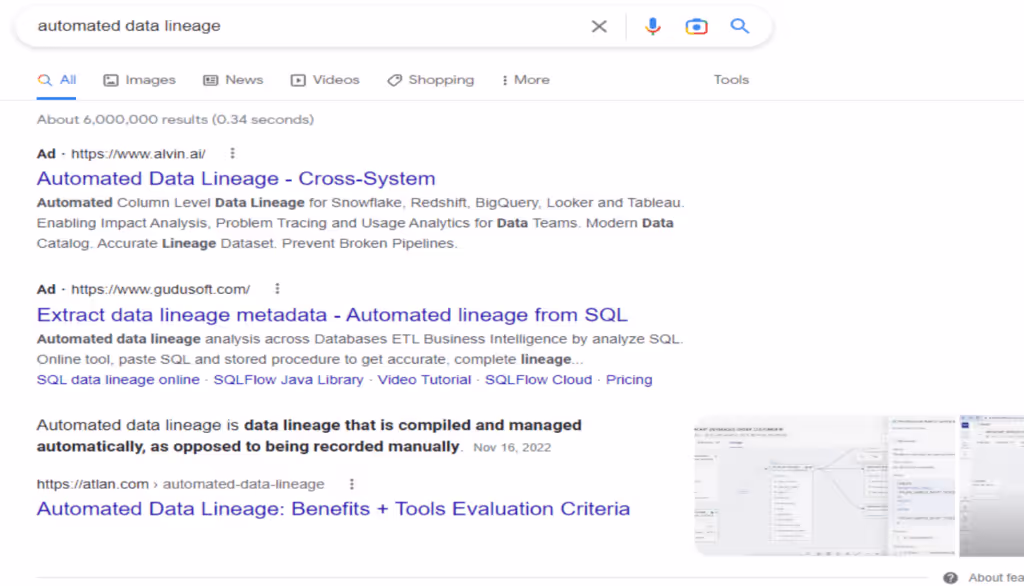Switch to the Images tab
This screenshot has width=1024, height=586.
pos(140,80)
